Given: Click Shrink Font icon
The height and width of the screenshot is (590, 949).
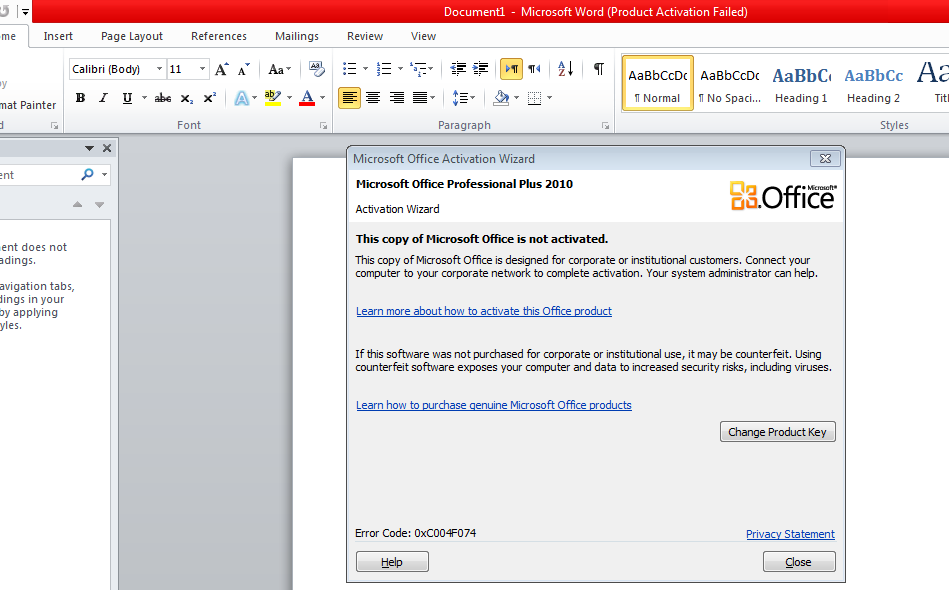Looking at the screenshot, I should (243, 69).
